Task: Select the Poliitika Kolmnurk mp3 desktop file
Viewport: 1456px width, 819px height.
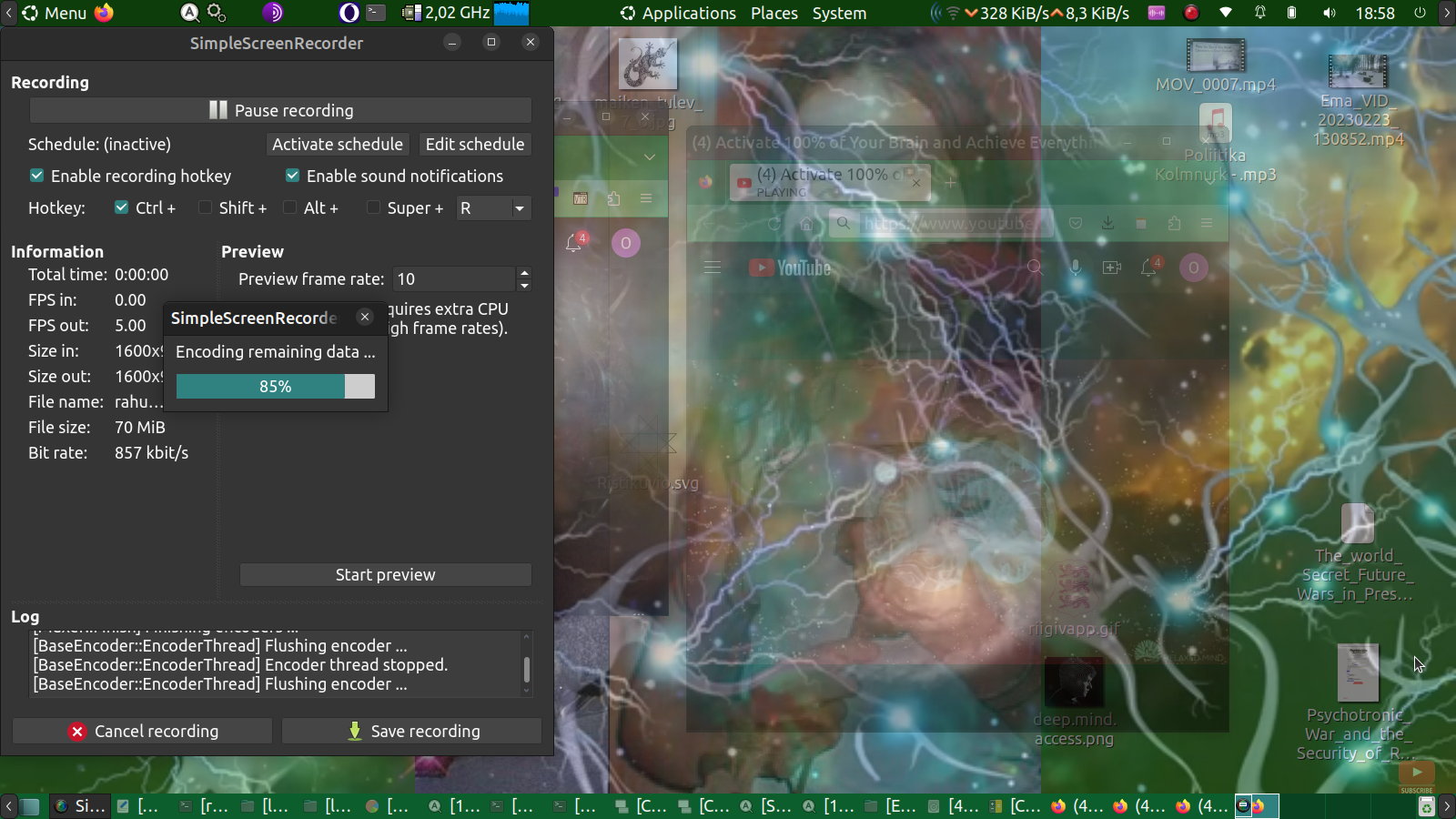Action: point(1216,143)
